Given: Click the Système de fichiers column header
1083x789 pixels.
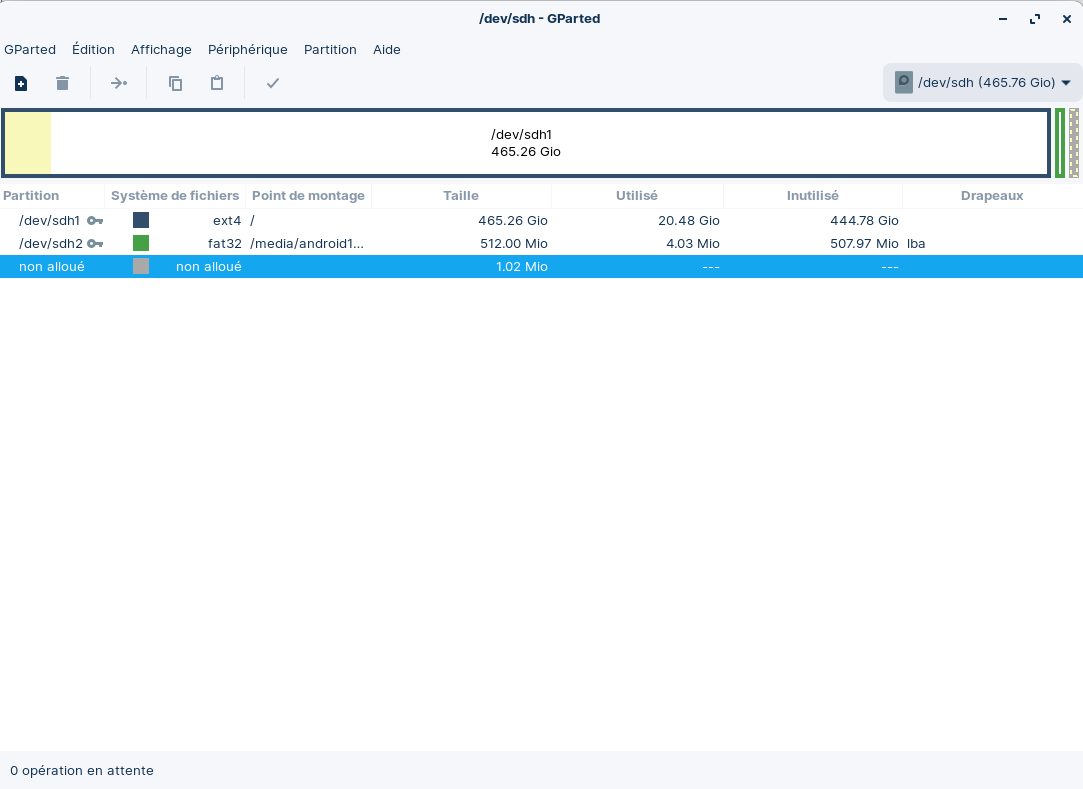Looking at the screenshot, I should (x=175, y=196).
